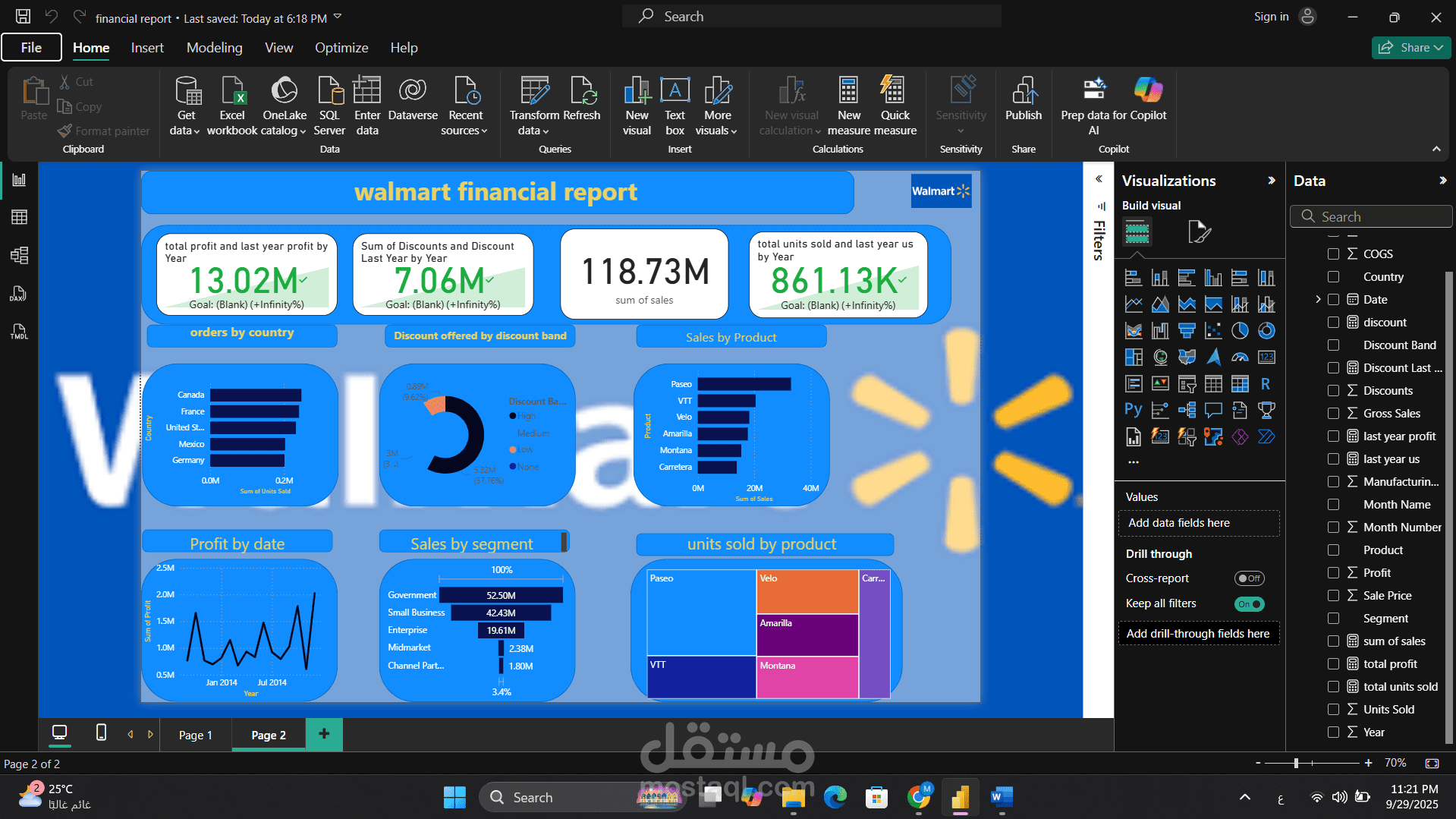Click Add data fields here well
The height and width of the screenshot is (819, 1456).
click(1199, 523)
